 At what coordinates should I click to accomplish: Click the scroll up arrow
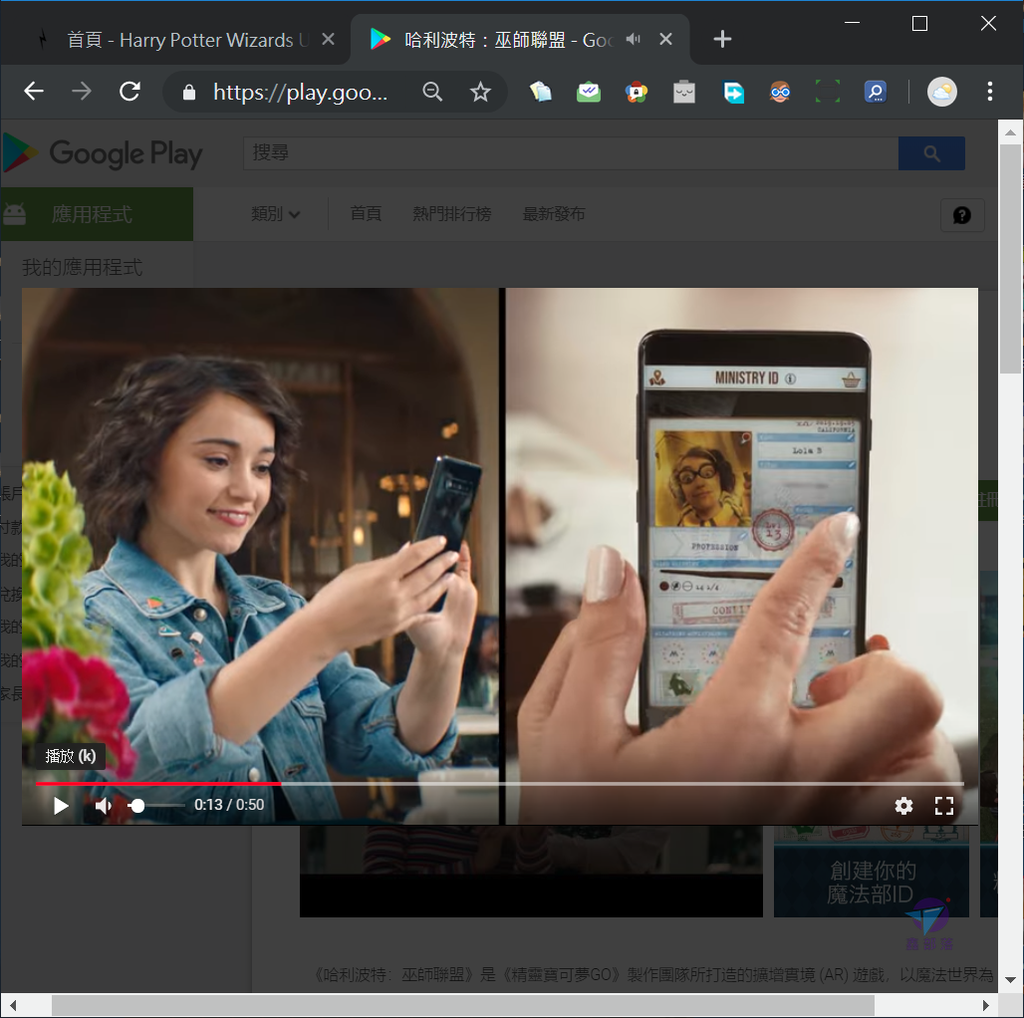click(x=1010, y=132)
